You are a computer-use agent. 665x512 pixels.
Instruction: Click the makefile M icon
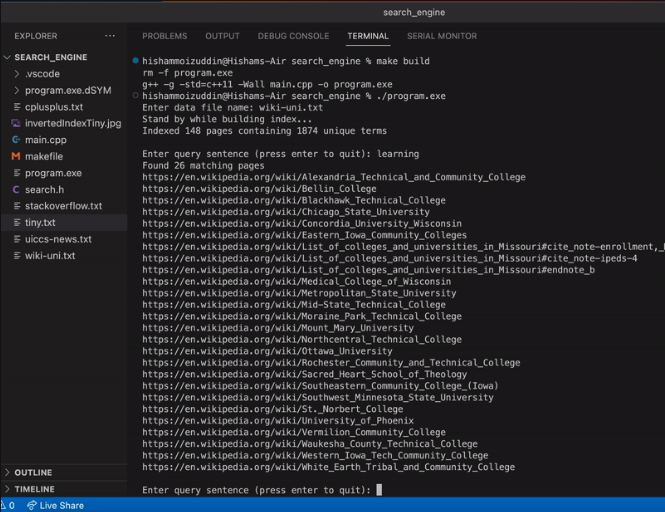point(16,157)
